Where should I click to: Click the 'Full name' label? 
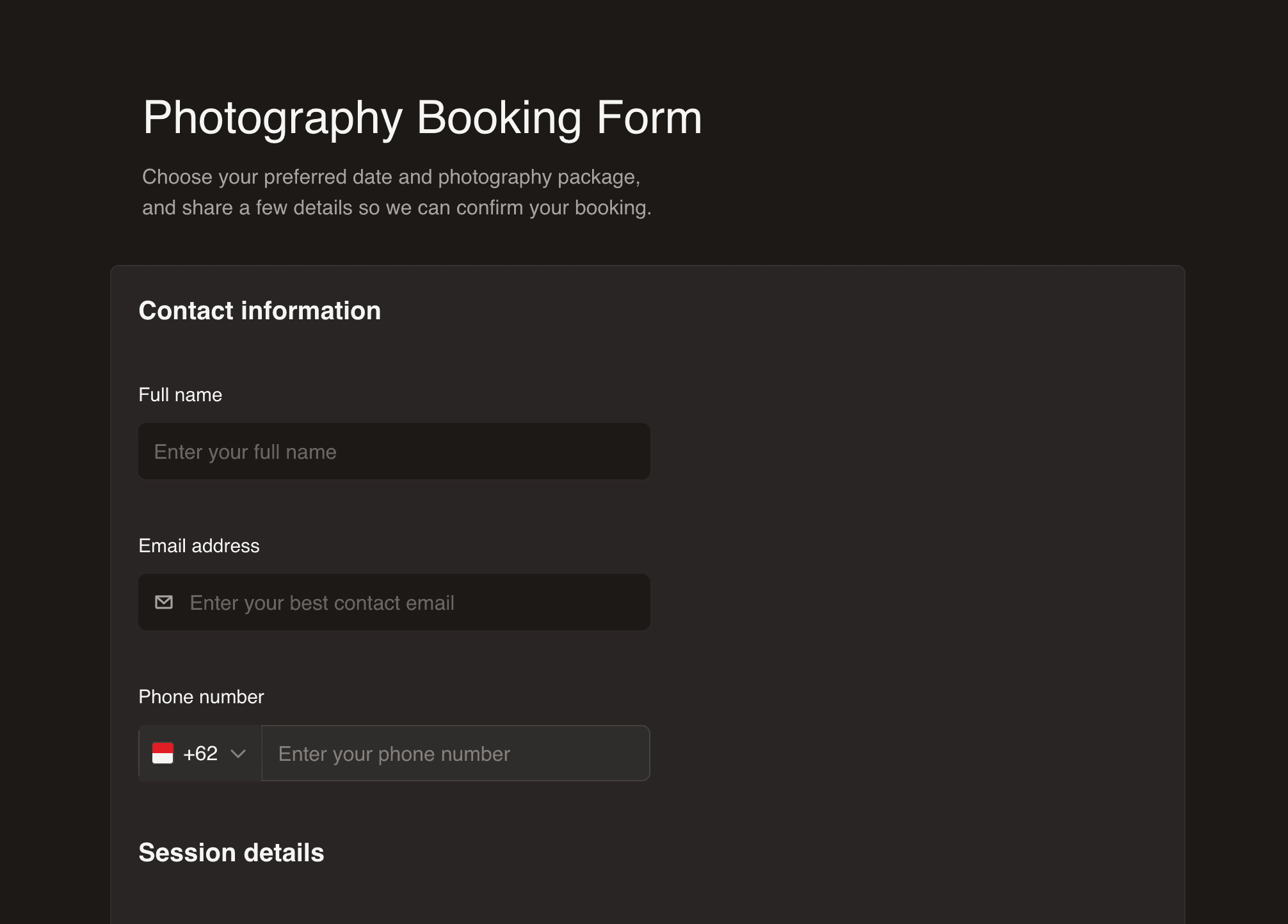[181, 395]
